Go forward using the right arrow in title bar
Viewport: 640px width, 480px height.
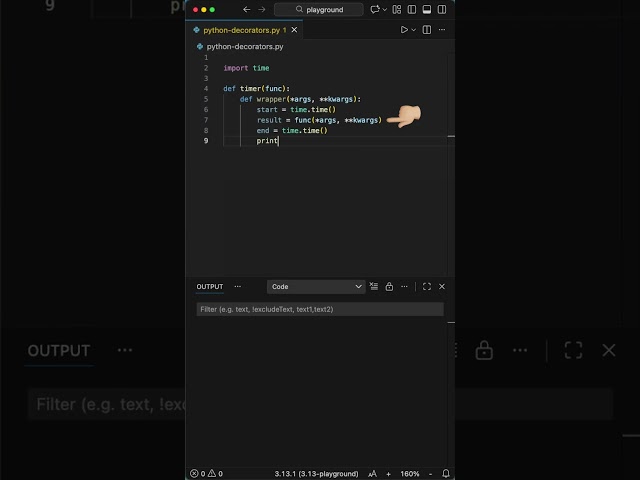click(262, 9)
